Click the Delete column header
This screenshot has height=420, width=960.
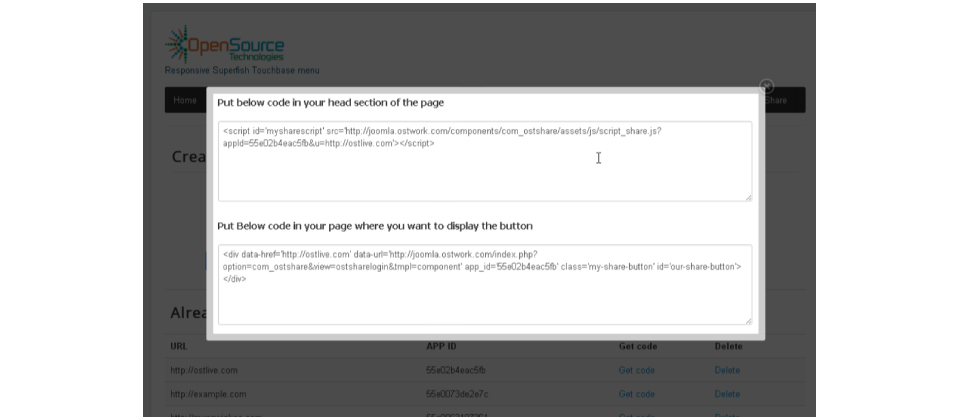click(729, 347)
